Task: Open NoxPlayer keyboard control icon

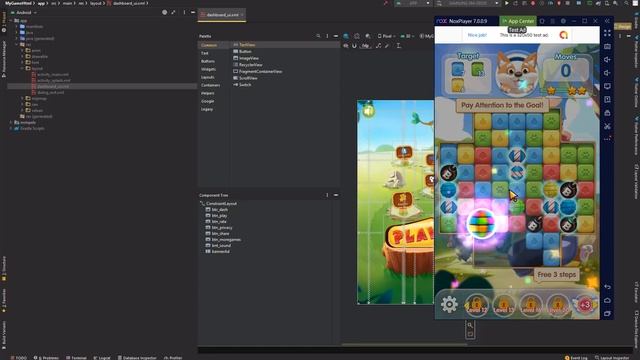Action: point(607,47)
